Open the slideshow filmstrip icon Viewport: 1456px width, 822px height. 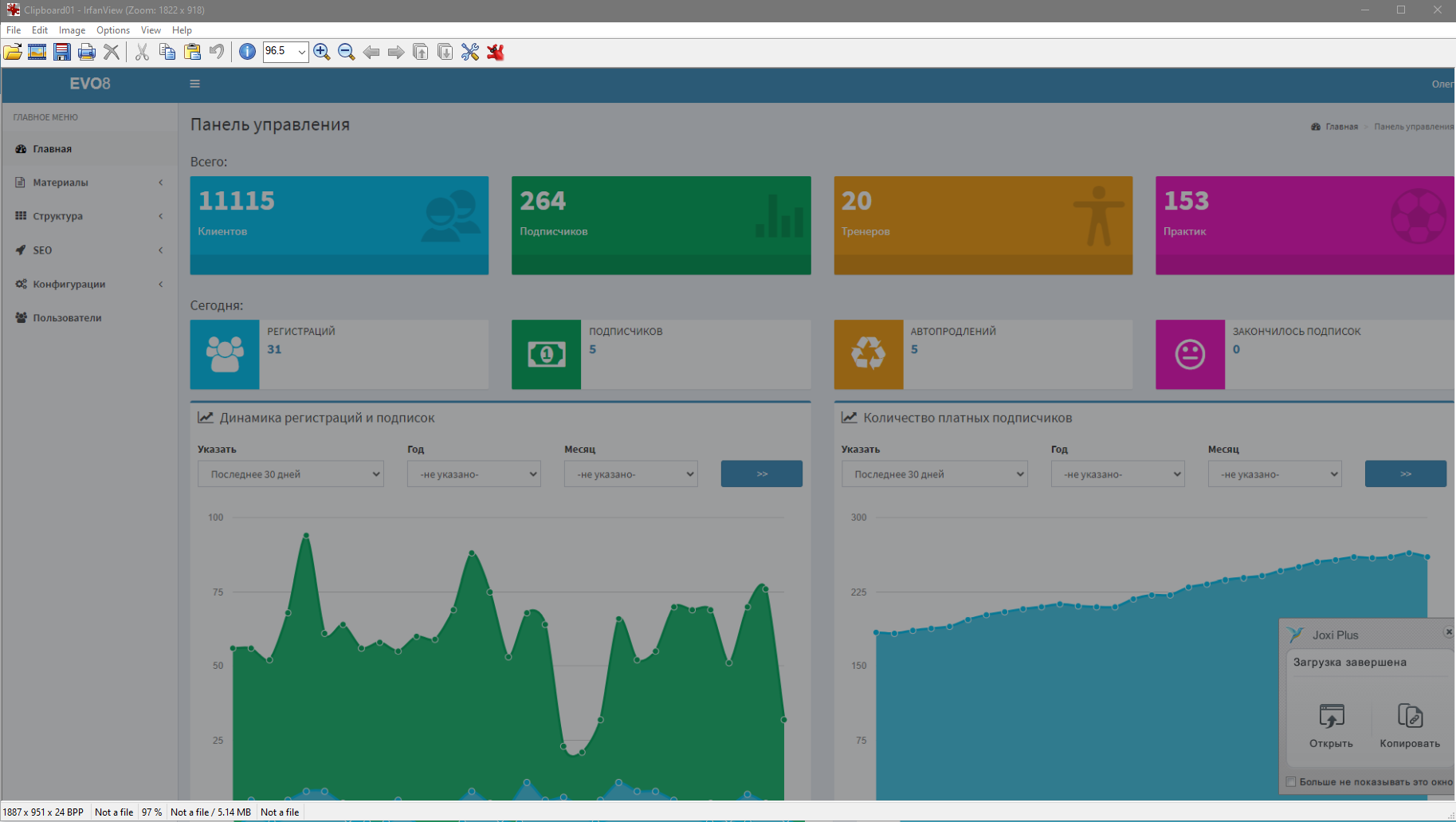click(37, 52)
